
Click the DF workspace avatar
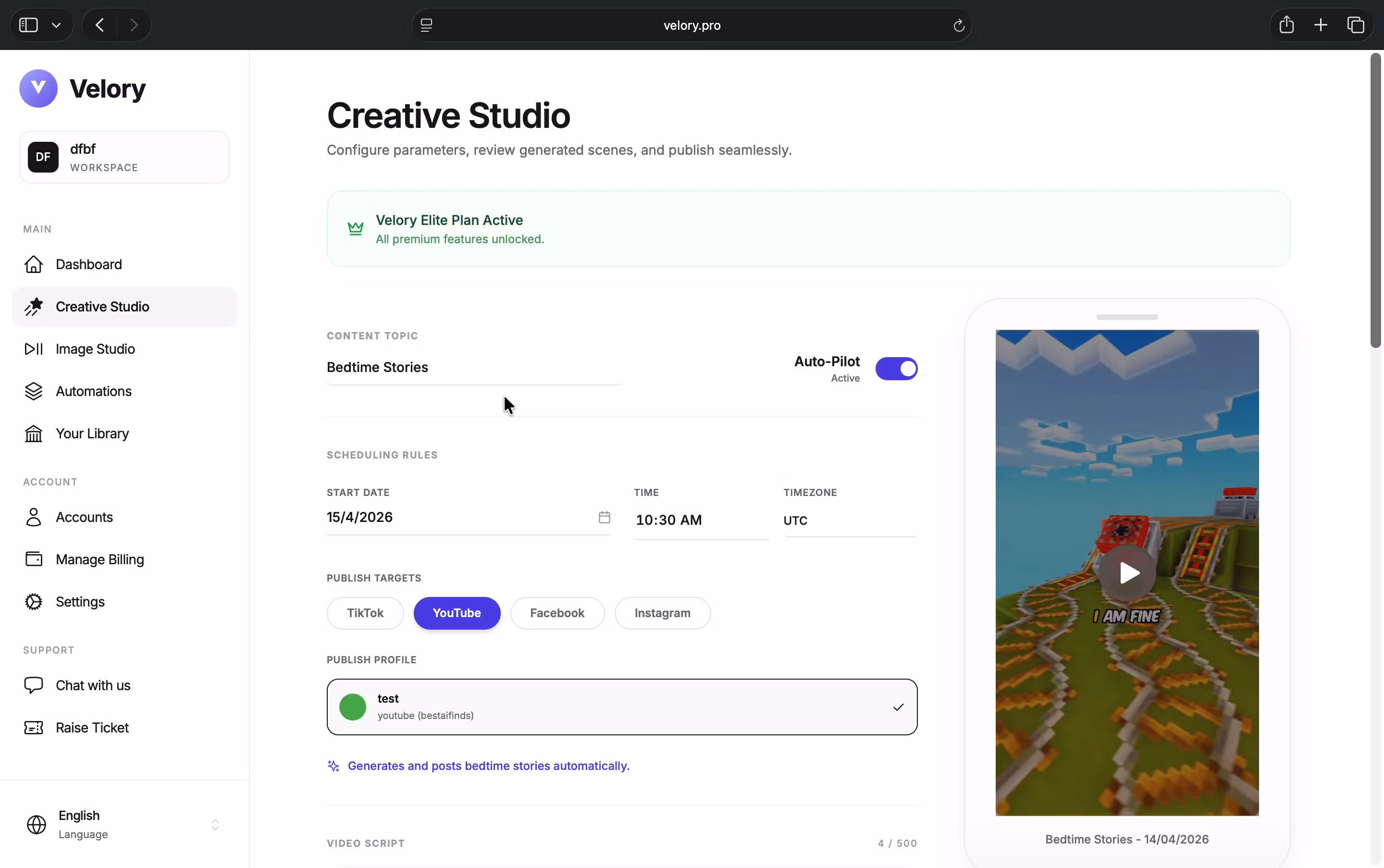coord(43,157)
